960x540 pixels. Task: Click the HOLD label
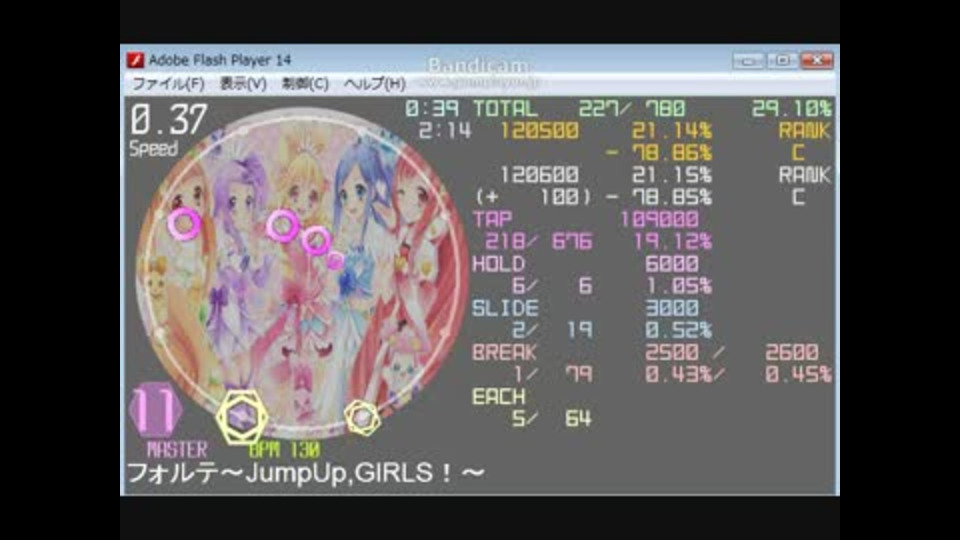point(499,264)
